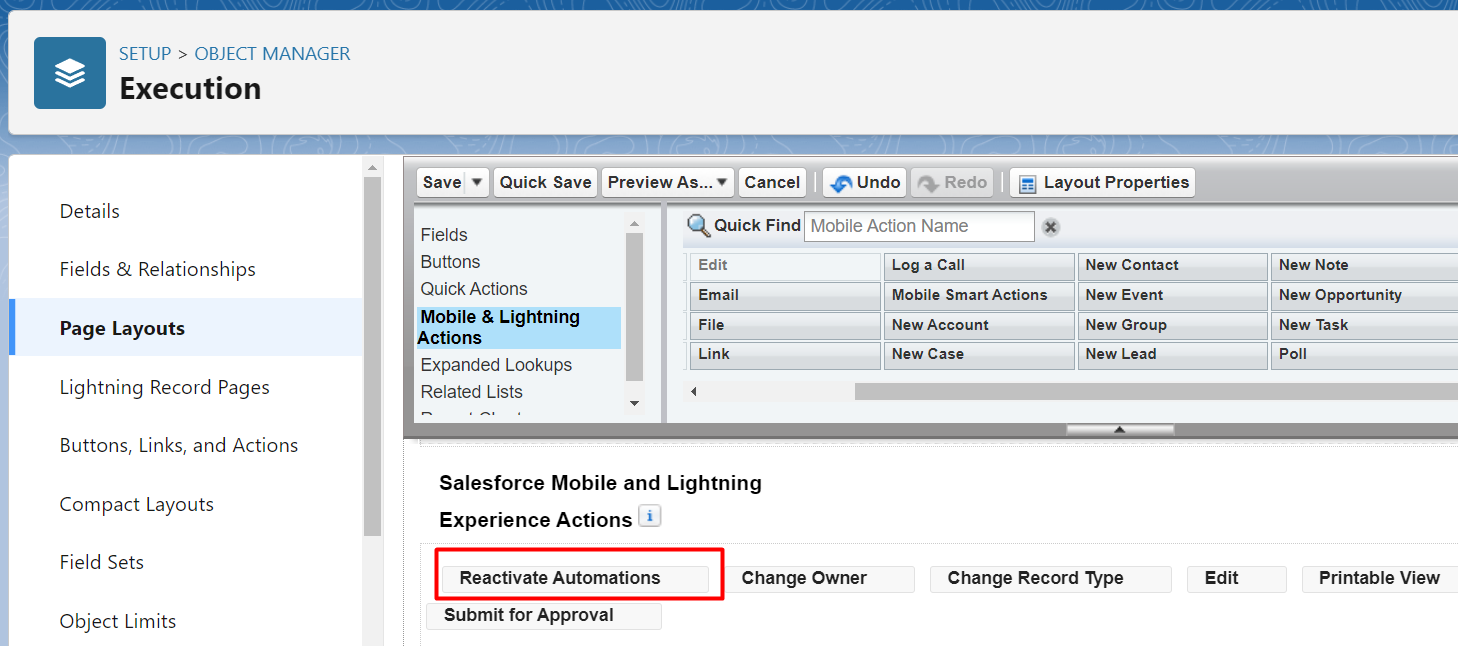Open the Fields & Relationships section

[x=157, y=269]
